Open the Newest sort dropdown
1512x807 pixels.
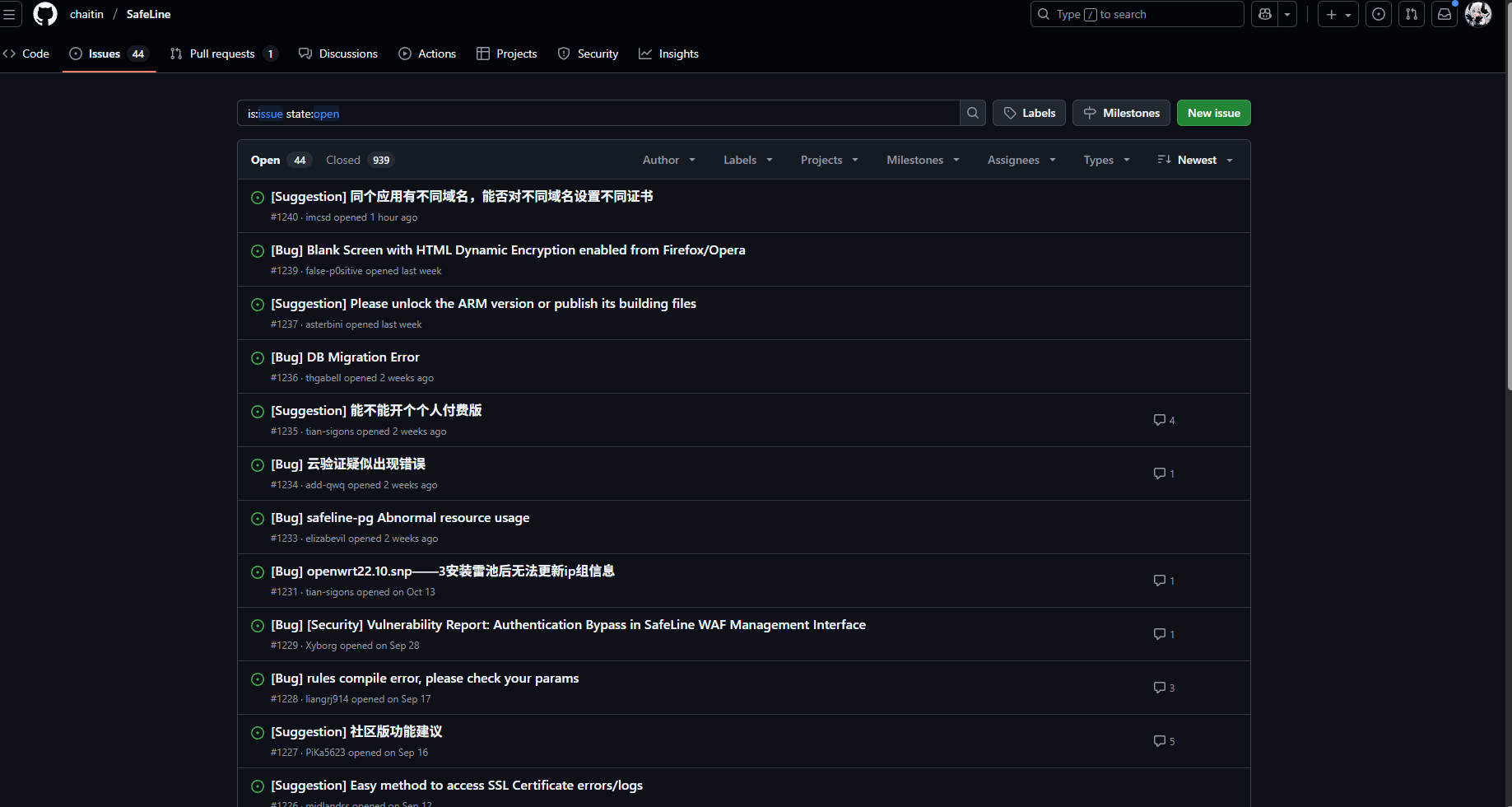click(1194, 160)
